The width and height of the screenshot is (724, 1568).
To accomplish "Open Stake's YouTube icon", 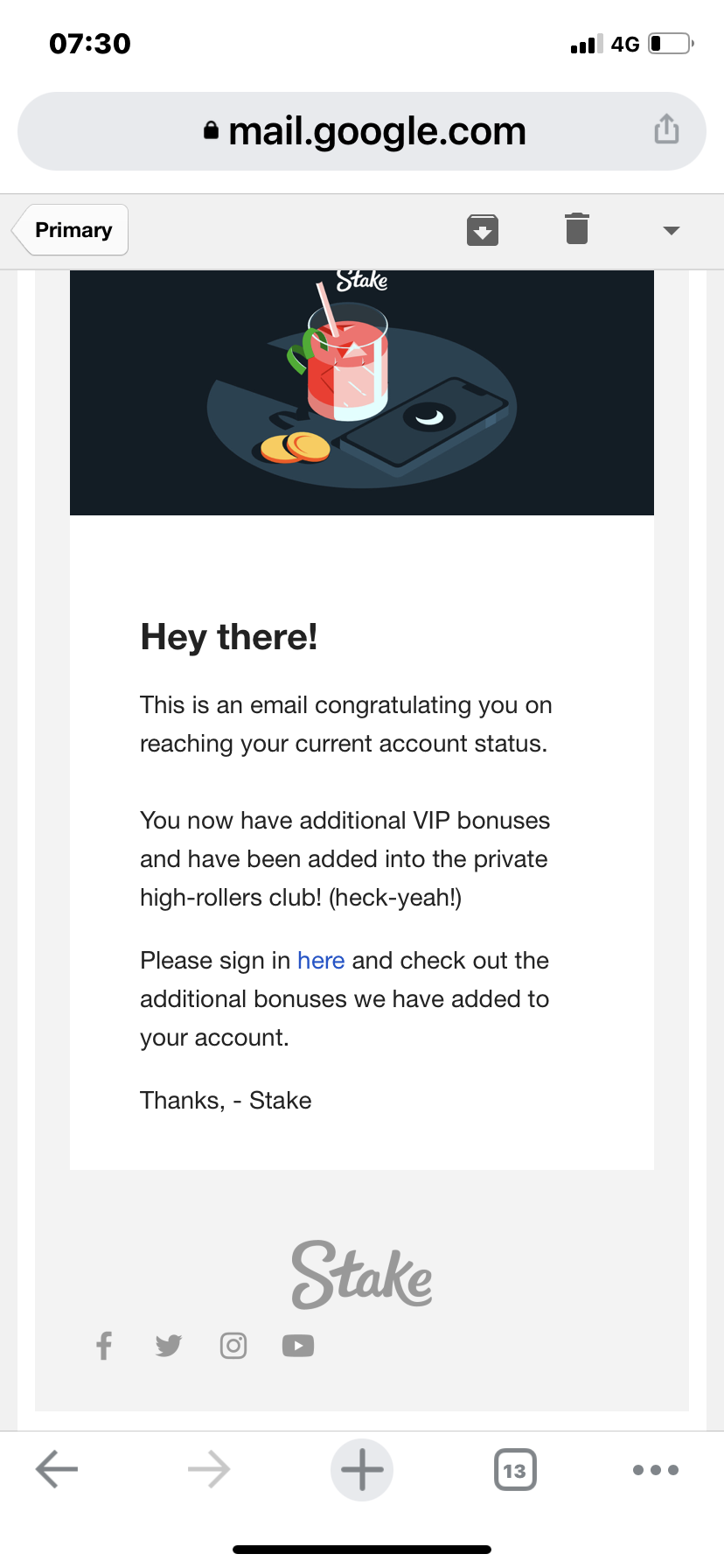I will tap(298, 1346).
